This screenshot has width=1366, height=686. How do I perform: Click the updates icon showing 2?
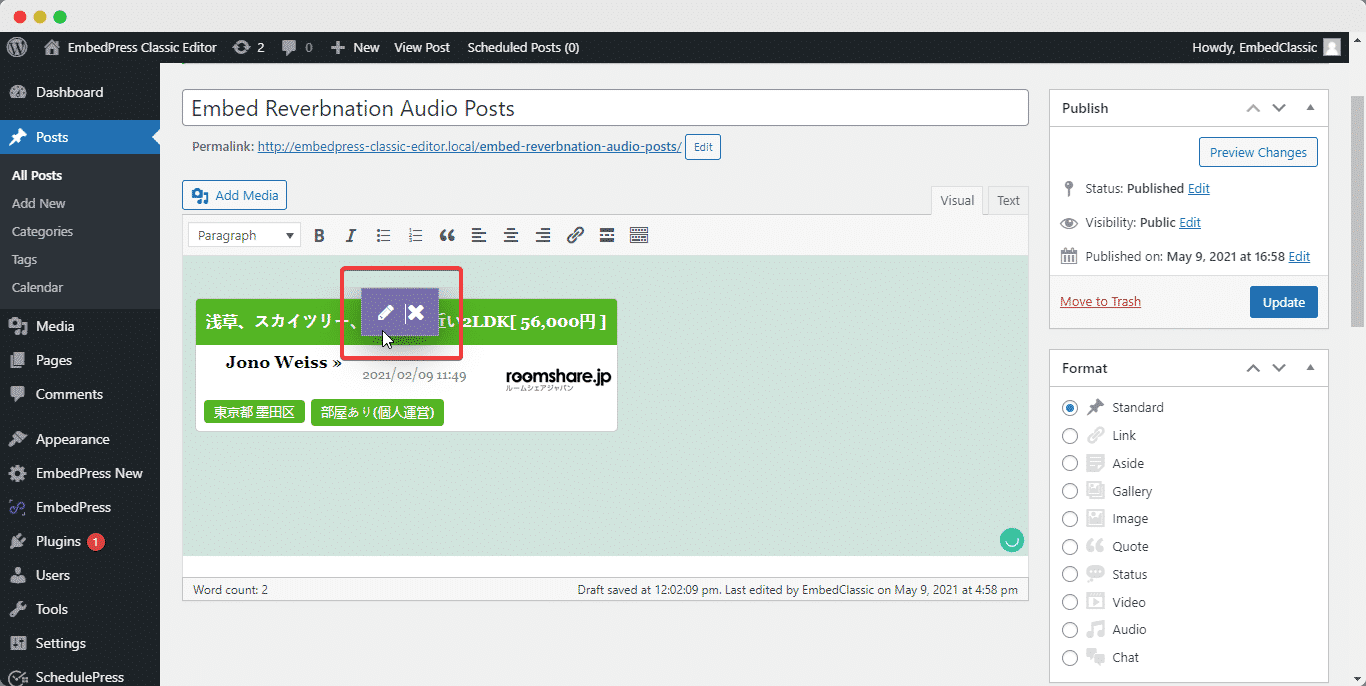248,47
